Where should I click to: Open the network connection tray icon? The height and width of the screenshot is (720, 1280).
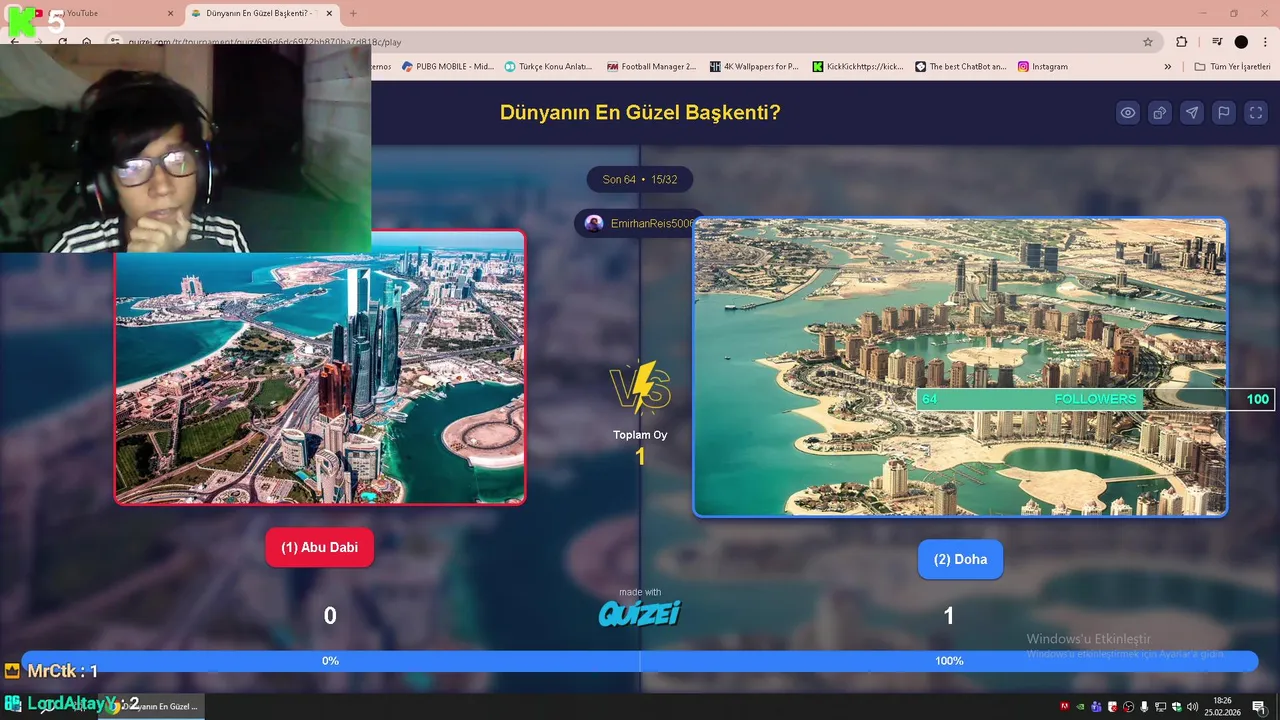coord(1160,707)
